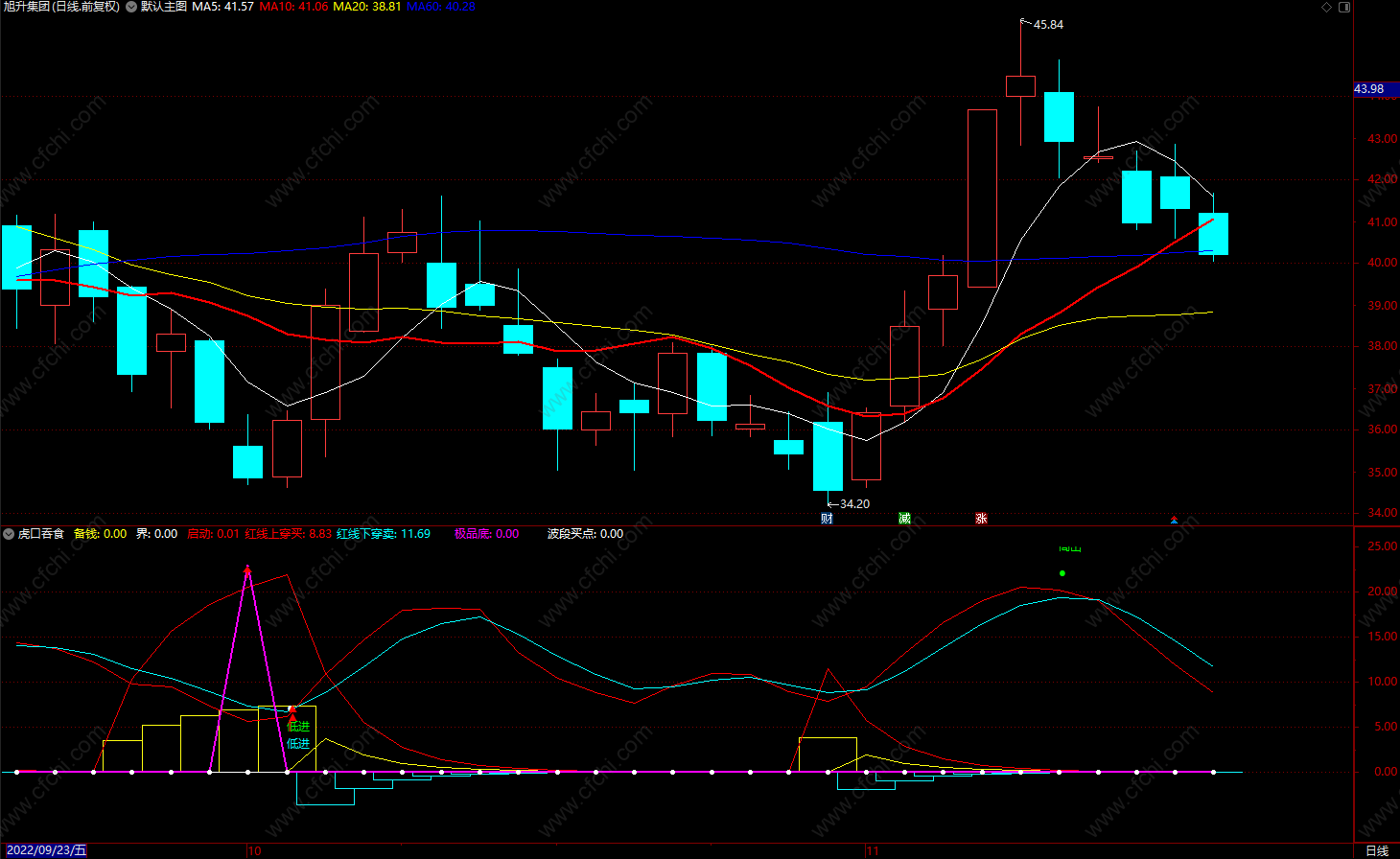This screenshot has height=859, width=1400.
Task: Select the 启动: 0.01 indicator value
Action: (x=213, y=534)
